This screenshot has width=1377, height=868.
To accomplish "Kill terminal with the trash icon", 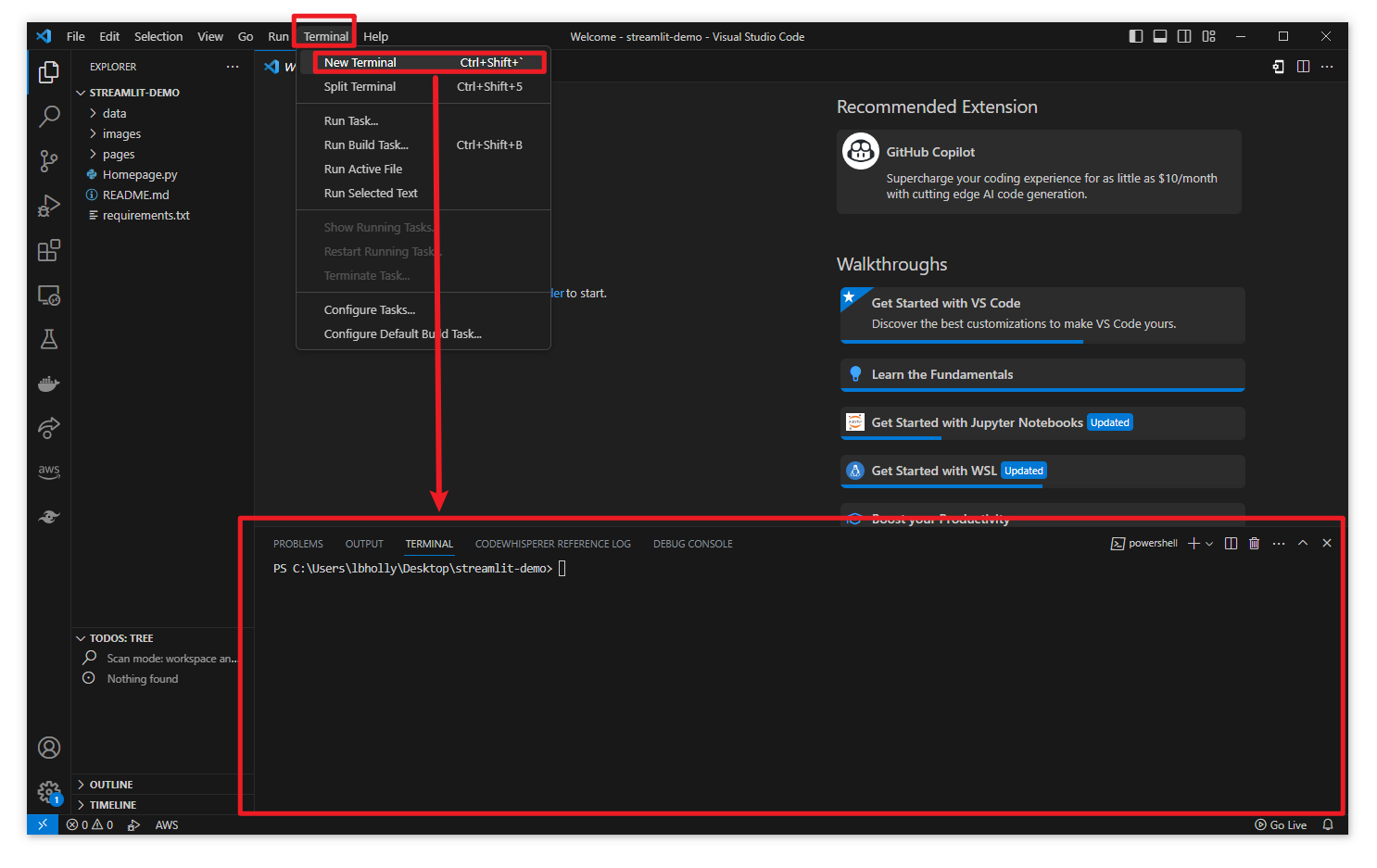I will tap(1254, 544).
